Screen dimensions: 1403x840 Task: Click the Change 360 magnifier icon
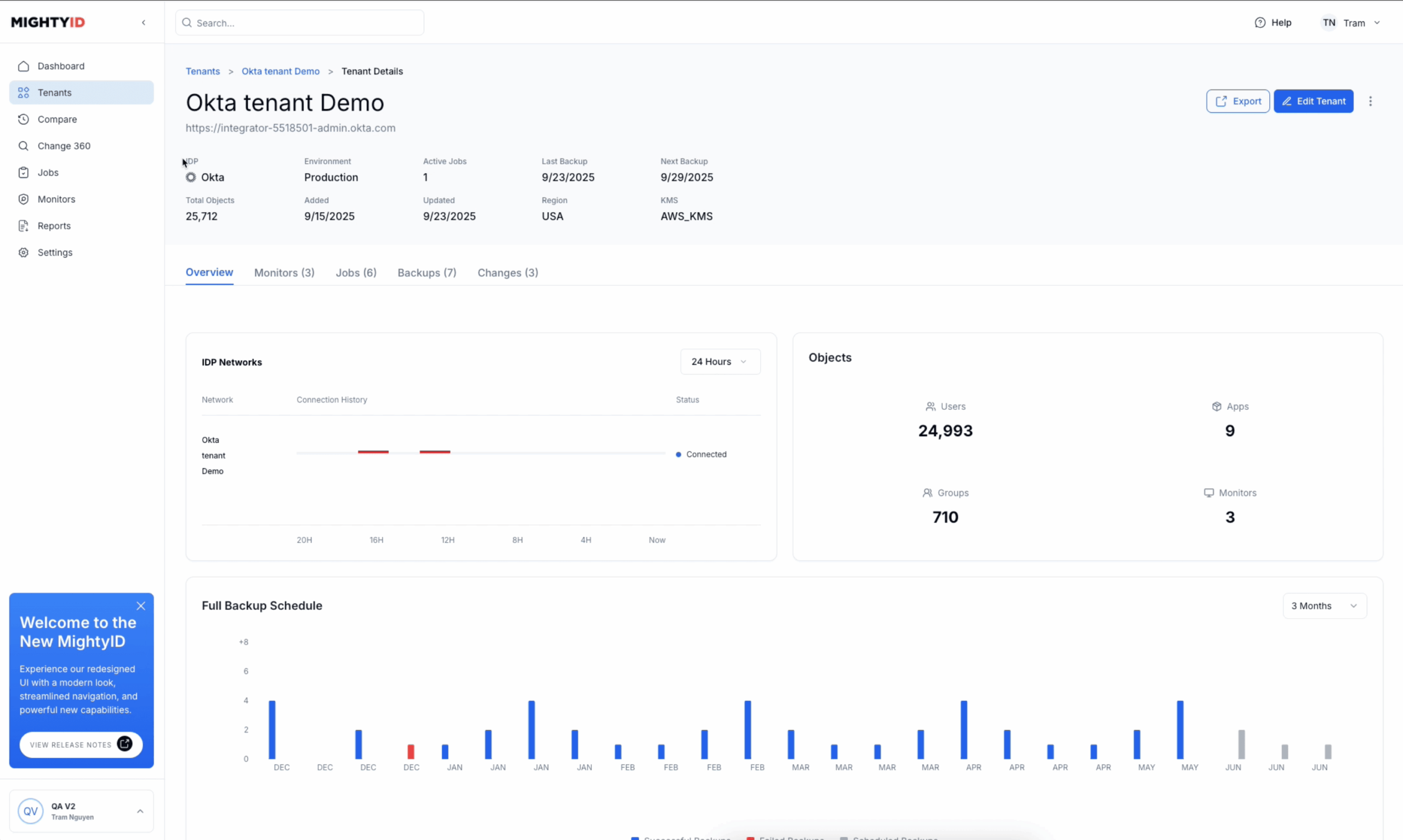(23, 146)
